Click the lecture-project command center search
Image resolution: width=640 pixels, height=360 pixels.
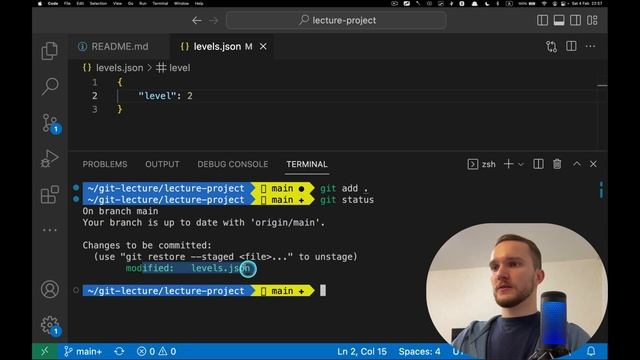coord(336,20)
